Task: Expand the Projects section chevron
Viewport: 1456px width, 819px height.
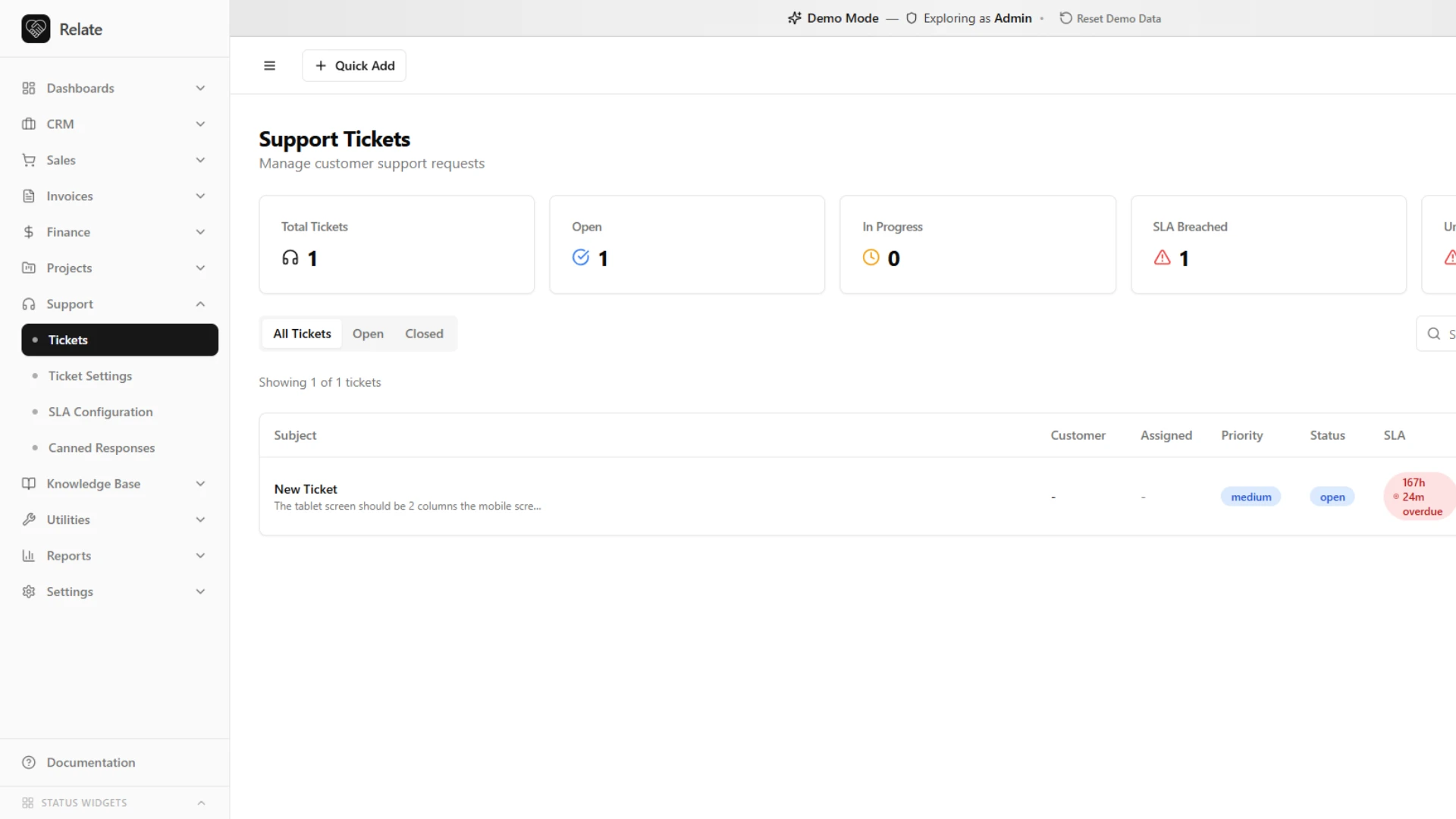Action: 200,268
